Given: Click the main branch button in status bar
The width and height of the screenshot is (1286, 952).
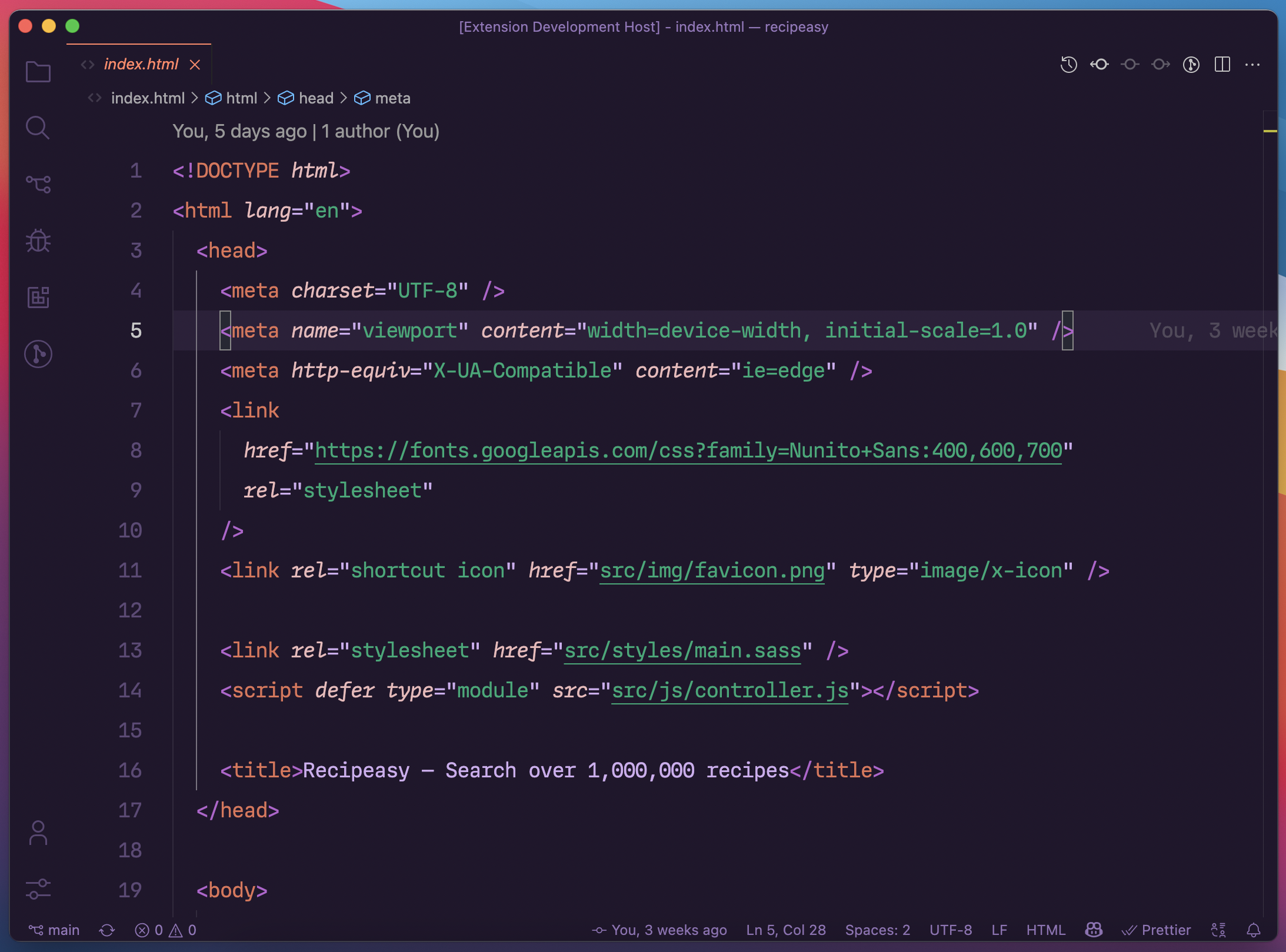Looking at the screenshot, I should pos(54,930).
